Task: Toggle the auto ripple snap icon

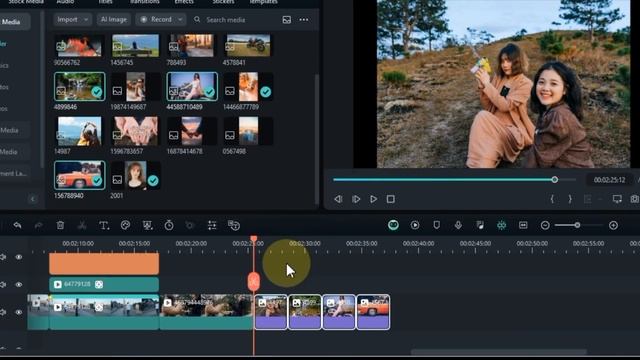Action: click(x=502, y=225)
